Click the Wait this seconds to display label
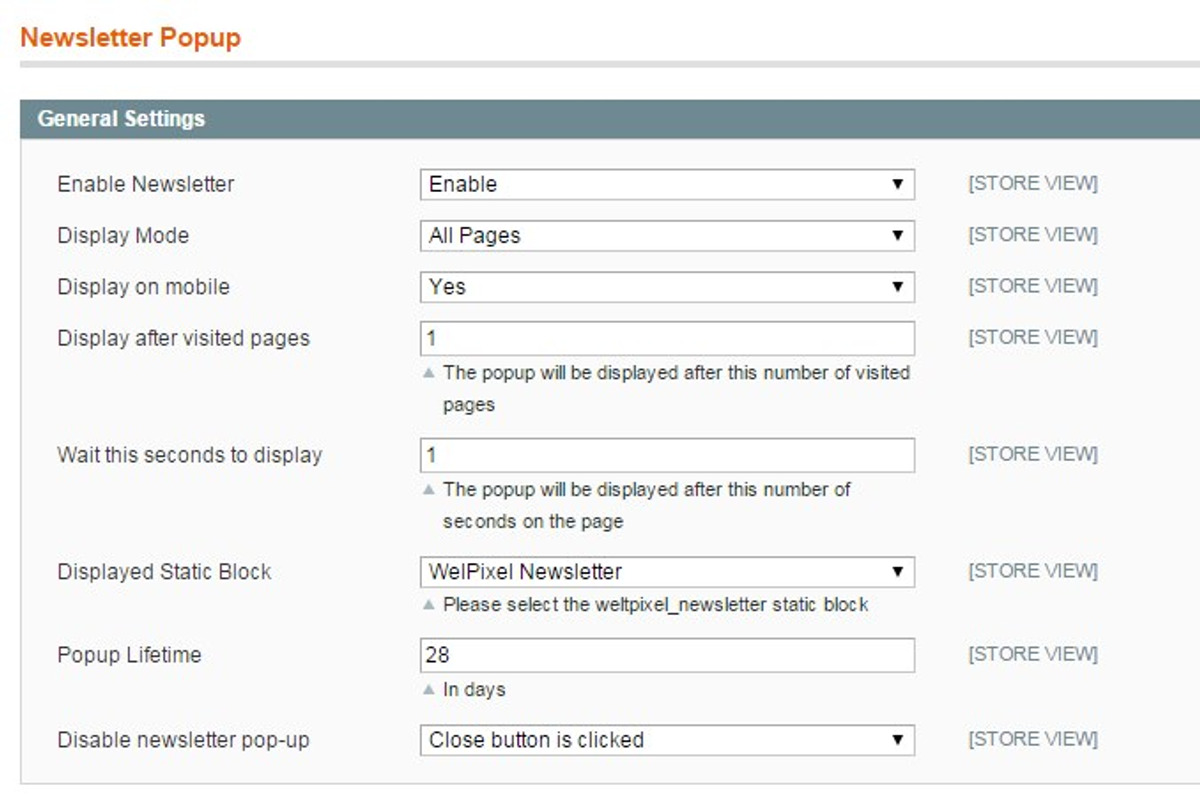The image size is (1200, 800). pos(190,455)
